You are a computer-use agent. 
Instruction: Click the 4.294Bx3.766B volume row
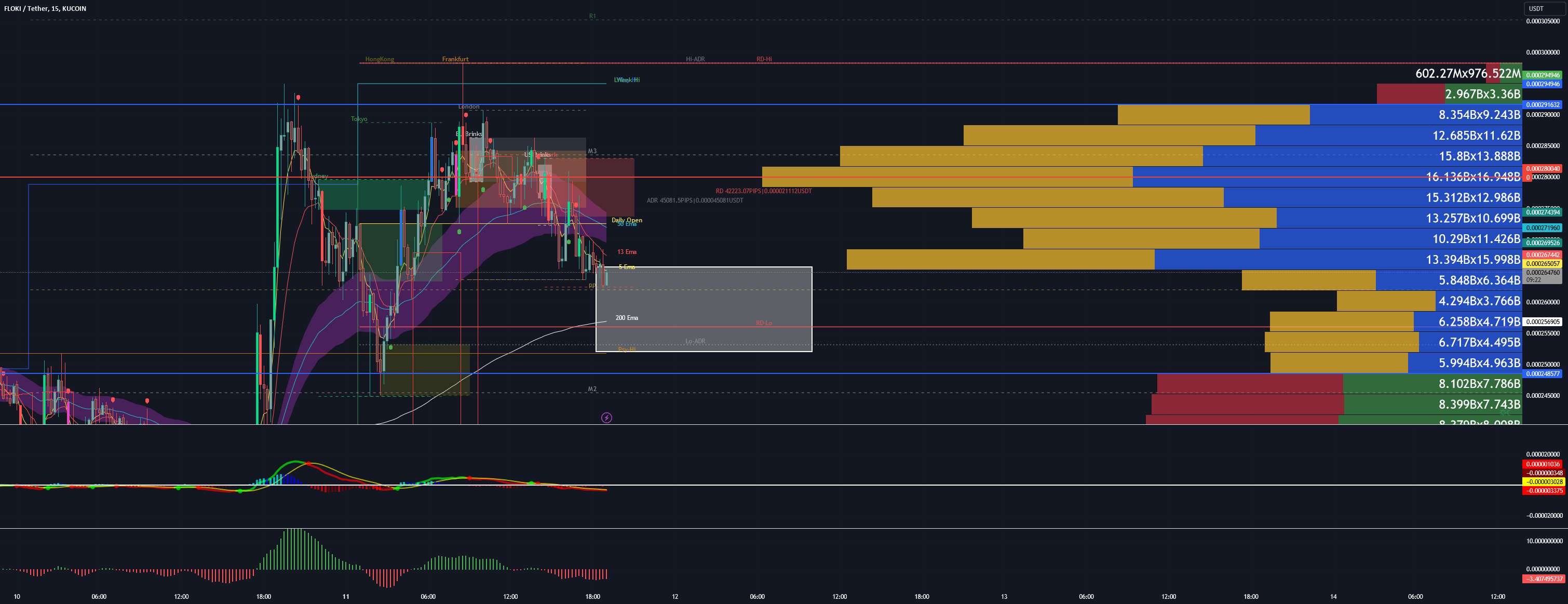1429,301
